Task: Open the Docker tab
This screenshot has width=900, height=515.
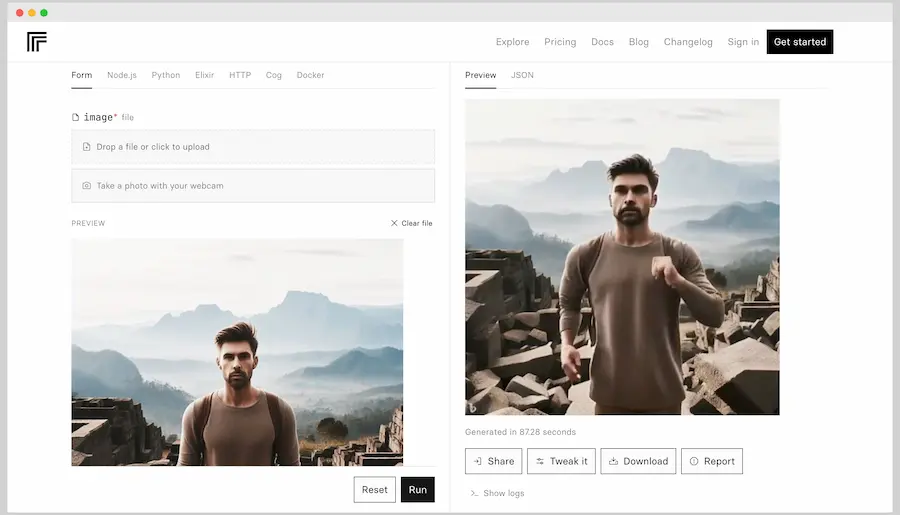Action: [311, 75]
